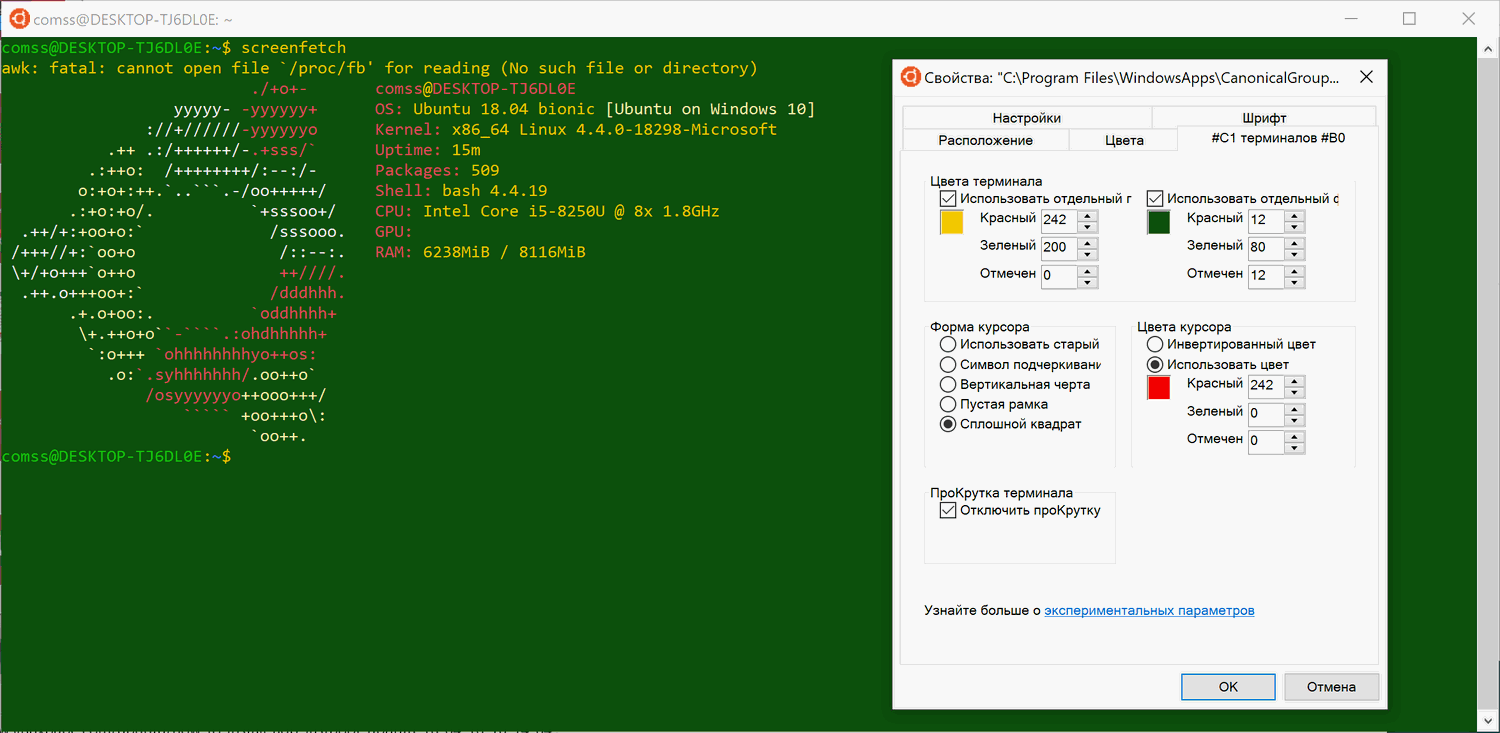Open the Настройки tab
The image size is (1500, 733).
[1027, 117]
